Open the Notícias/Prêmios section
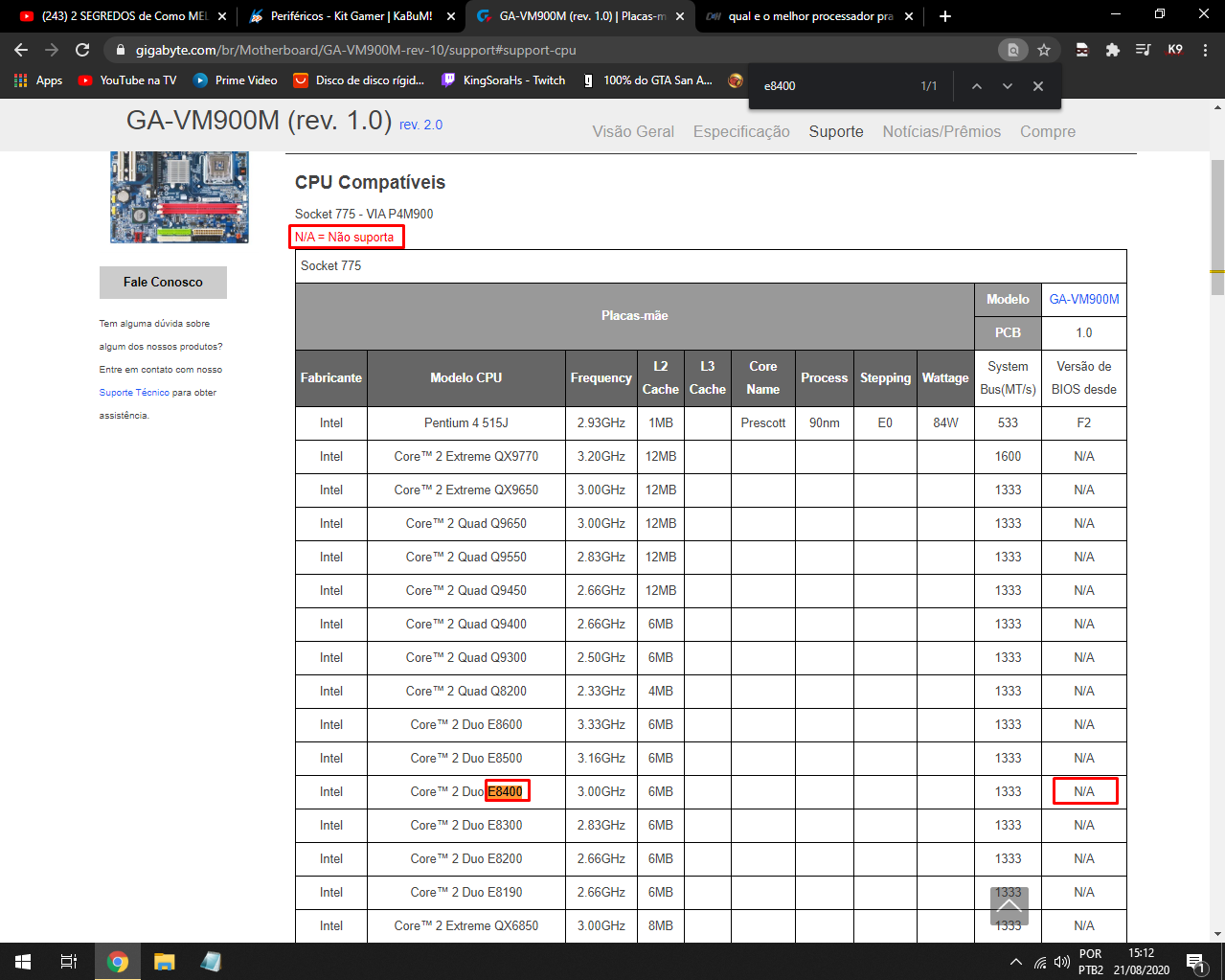 pyautogui.click(x=941, y=132)
